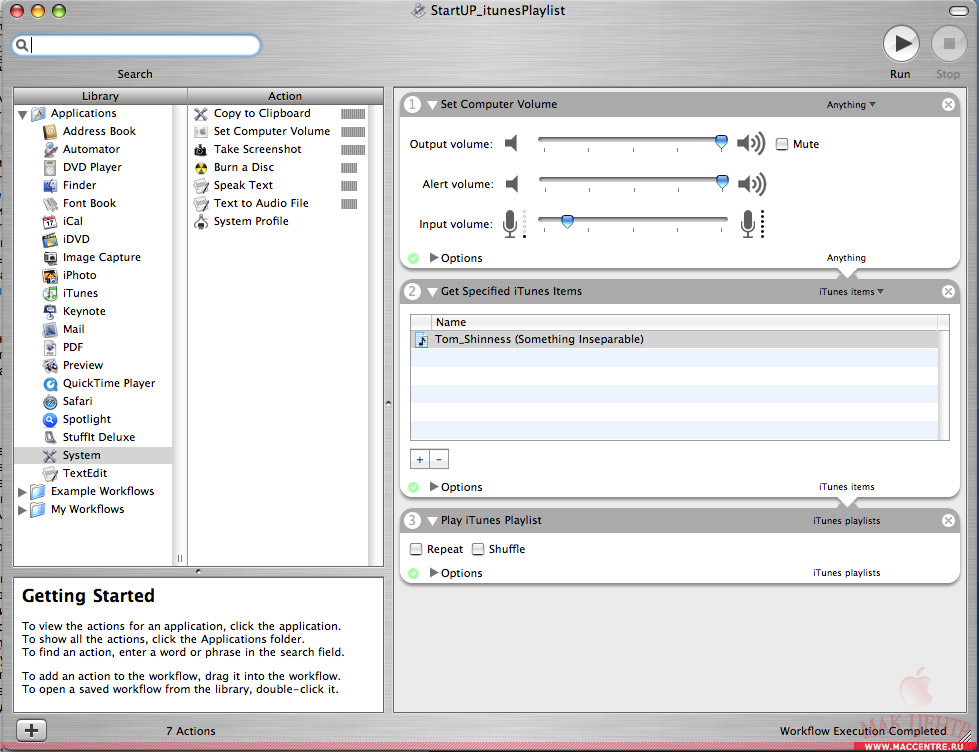Focus the Search field

135,45
